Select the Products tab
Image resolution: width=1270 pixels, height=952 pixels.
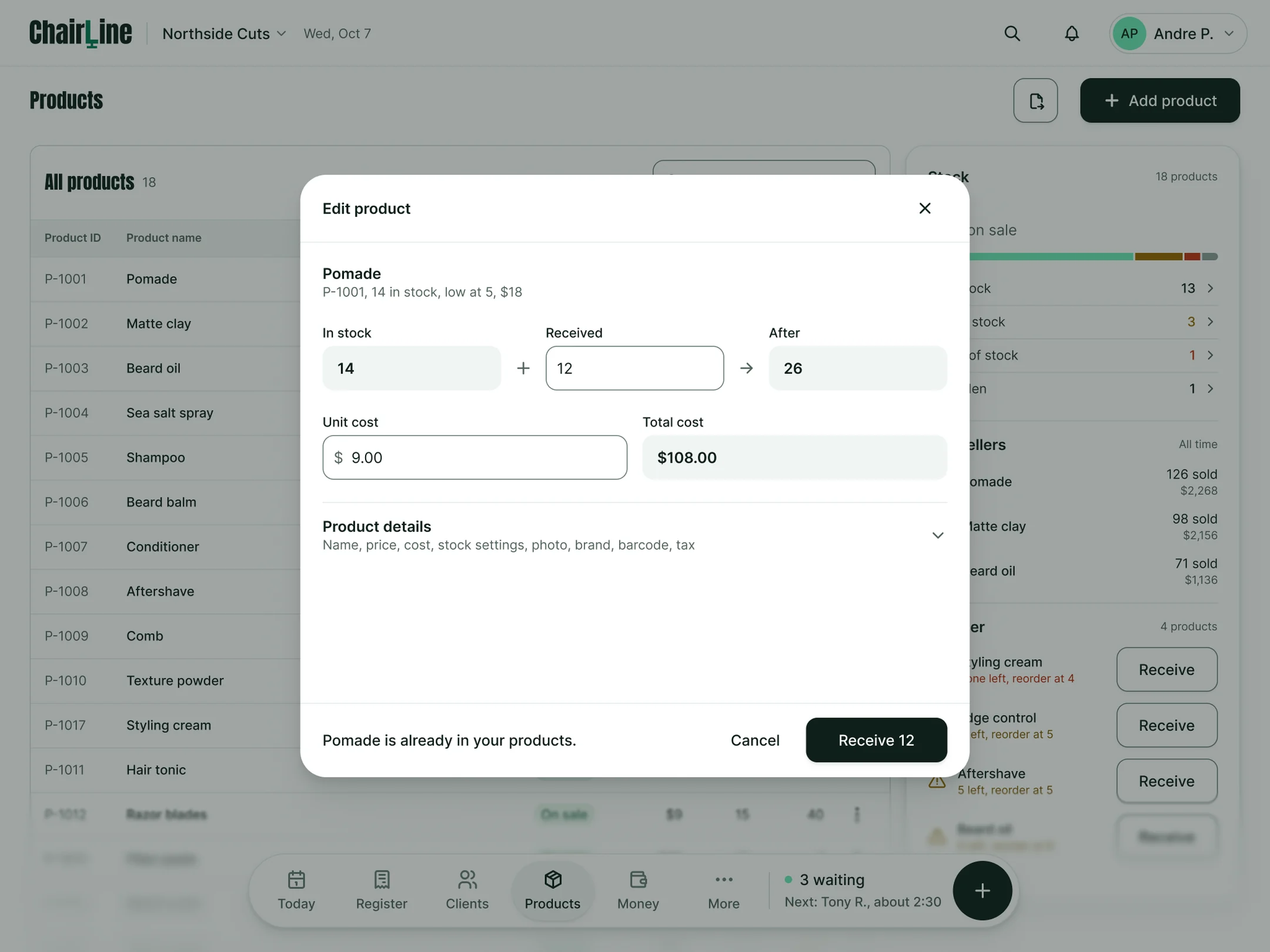coord(552,890)
